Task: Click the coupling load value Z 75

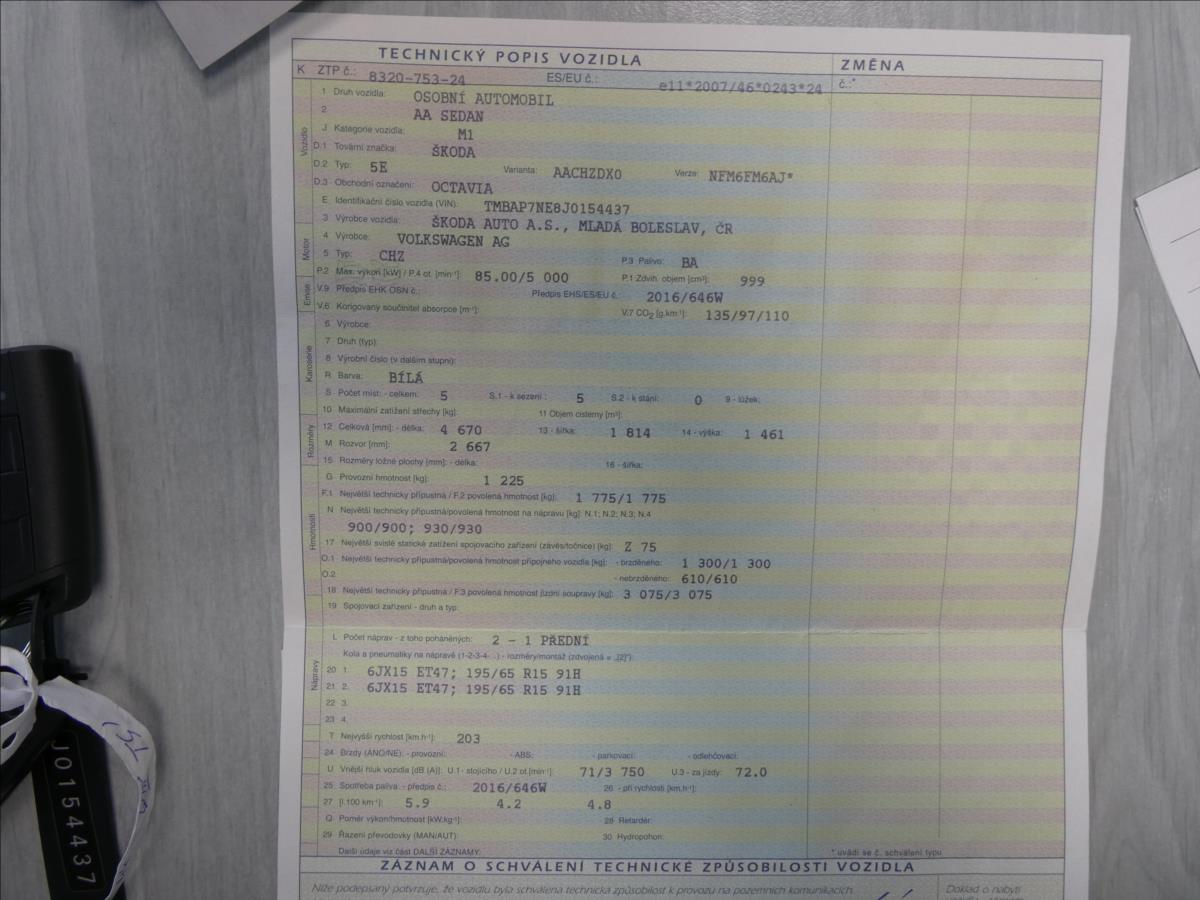Action: pos(640,547)
